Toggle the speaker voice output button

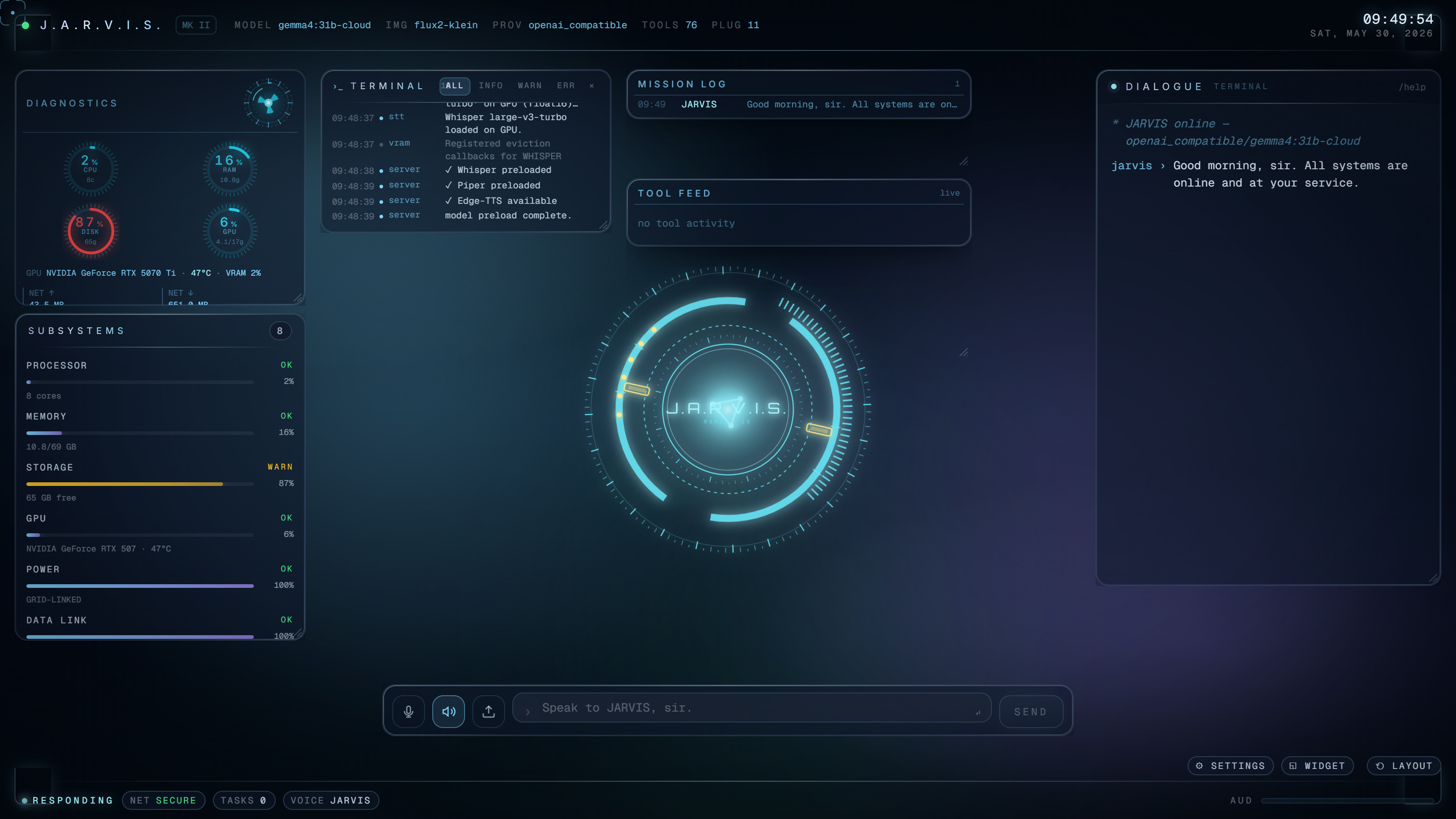(x=448, y=711)
